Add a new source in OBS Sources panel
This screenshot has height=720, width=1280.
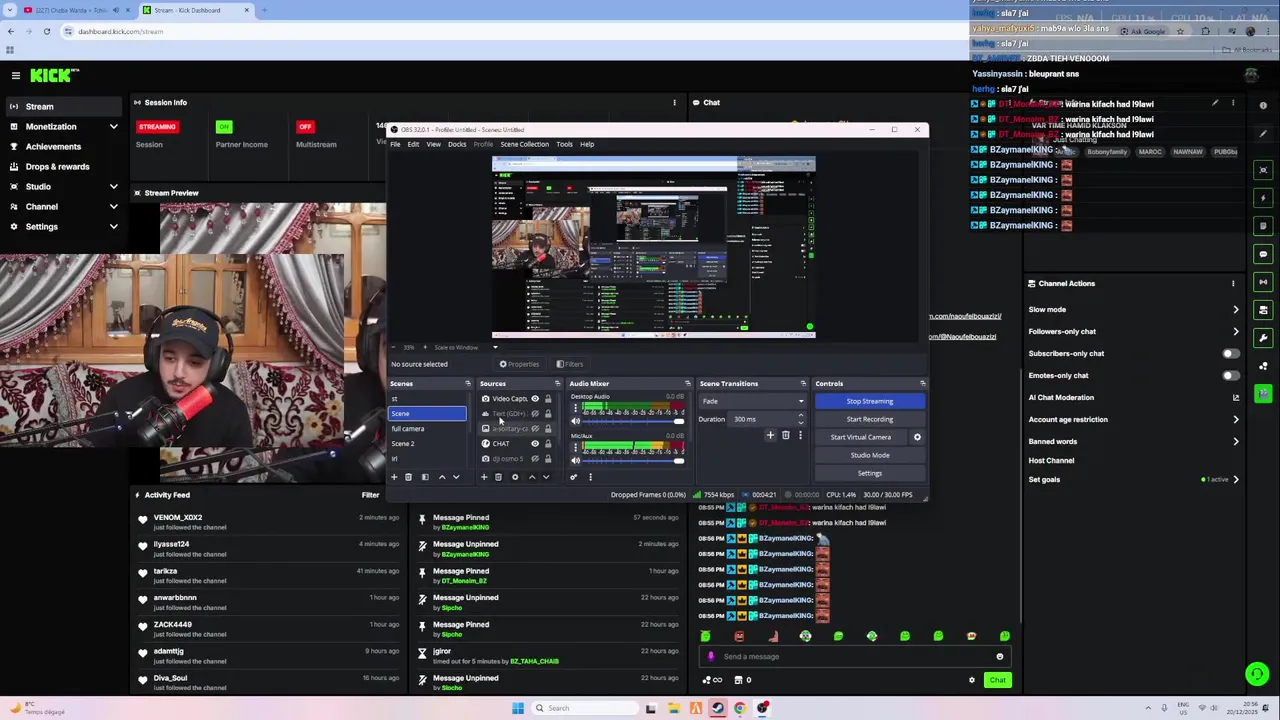(484, 477)
